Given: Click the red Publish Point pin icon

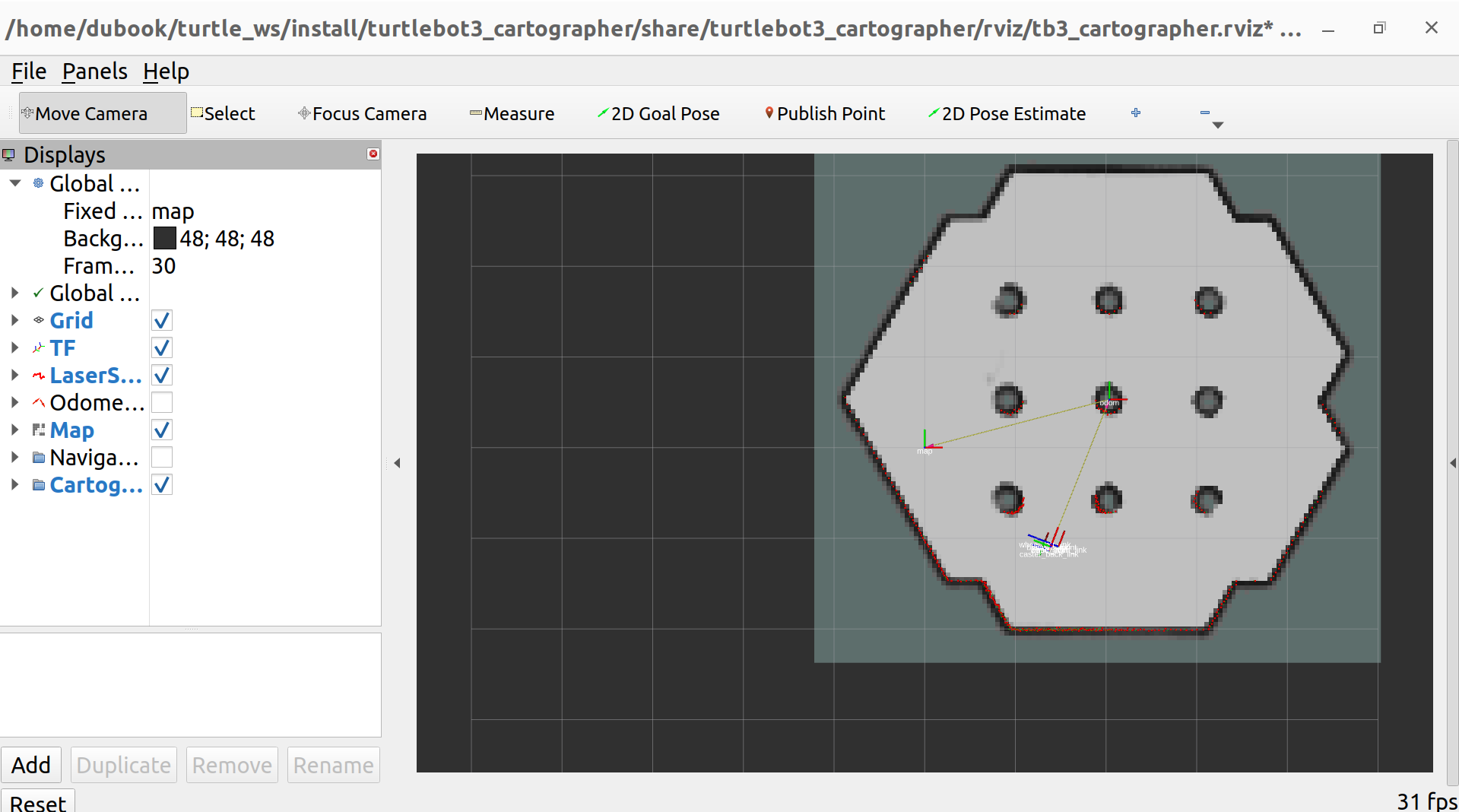Looking at the screenshot, I should point(769,113).
